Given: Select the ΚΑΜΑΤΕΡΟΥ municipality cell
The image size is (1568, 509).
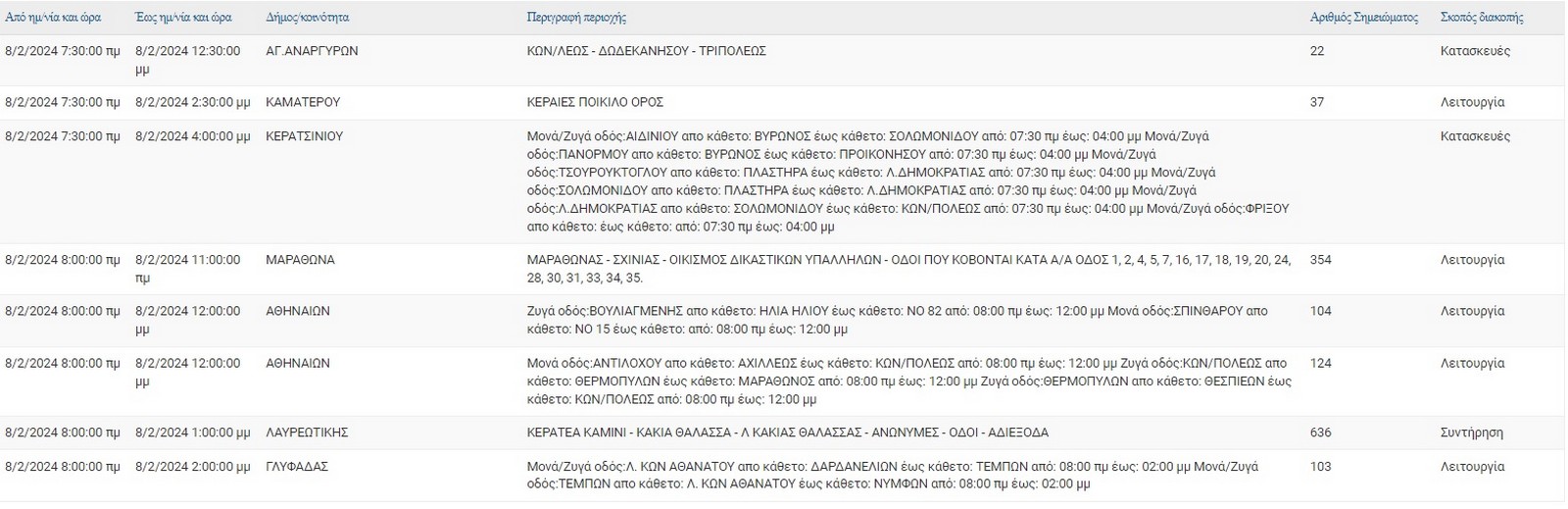Looking at the screenshot, I should click(303, 102).
